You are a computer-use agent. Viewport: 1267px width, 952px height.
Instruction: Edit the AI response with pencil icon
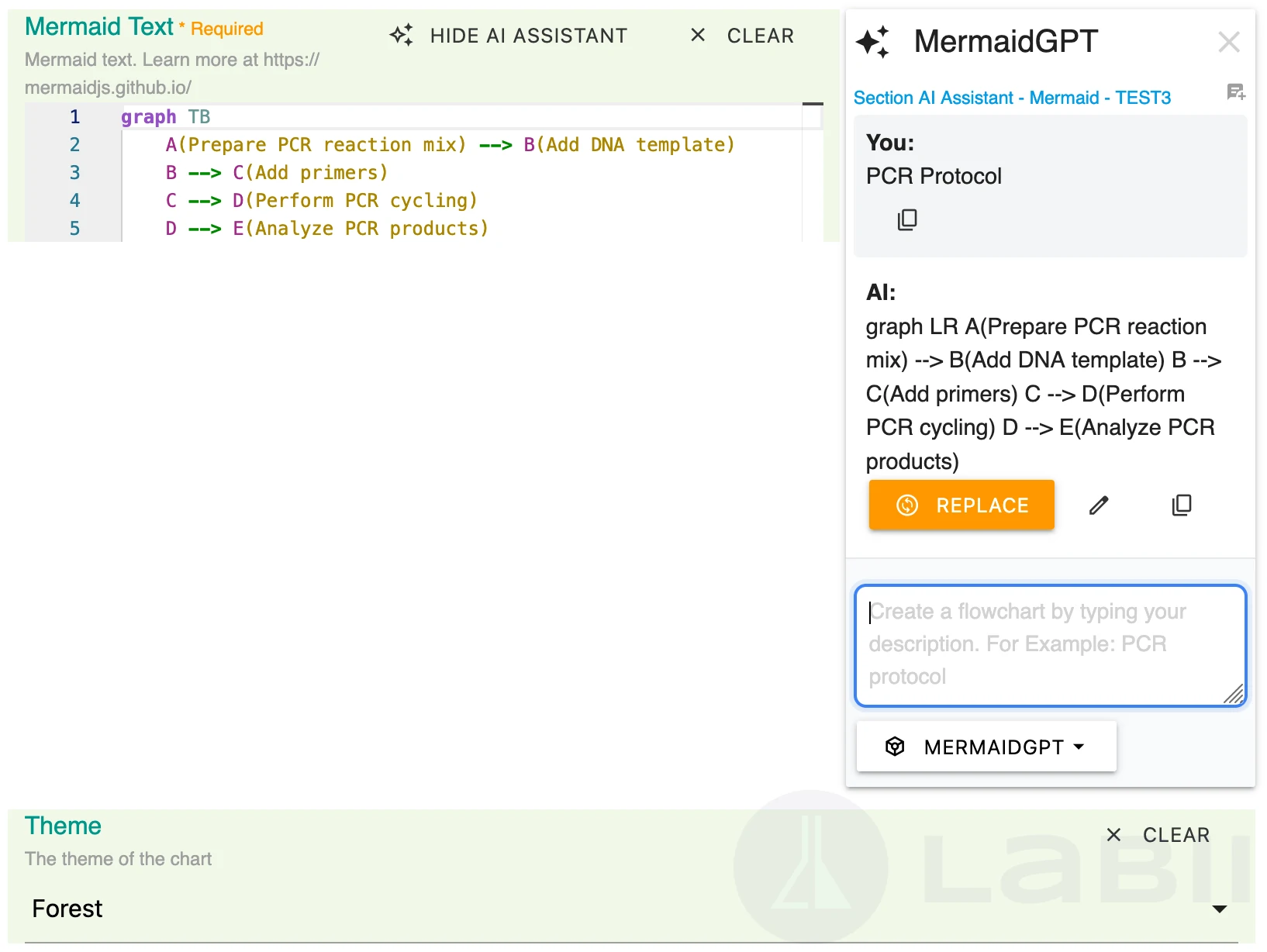1099,505
